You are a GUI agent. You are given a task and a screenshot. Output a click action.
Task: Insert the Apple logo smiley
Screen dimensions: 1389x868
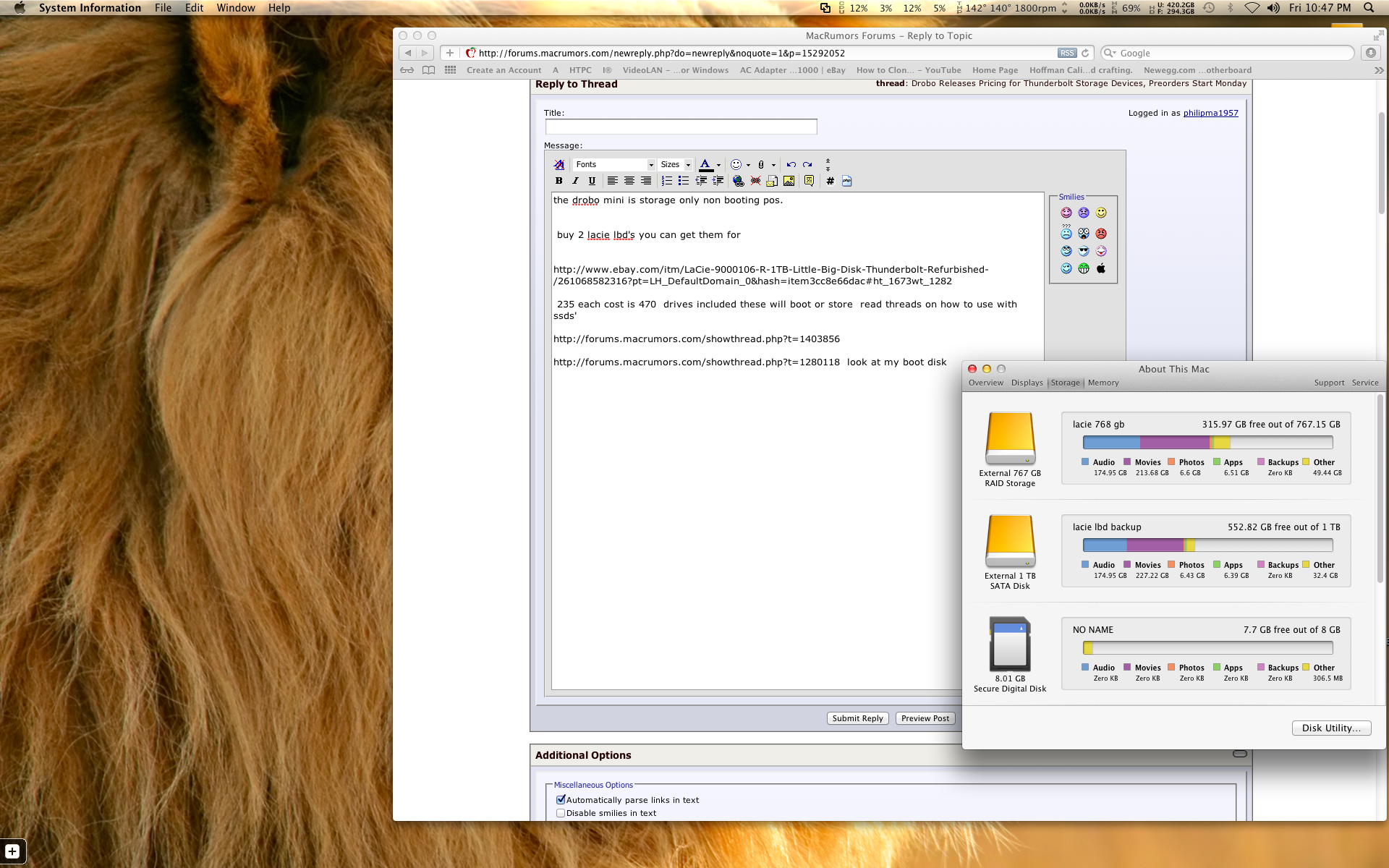[x=1101, y=268]
